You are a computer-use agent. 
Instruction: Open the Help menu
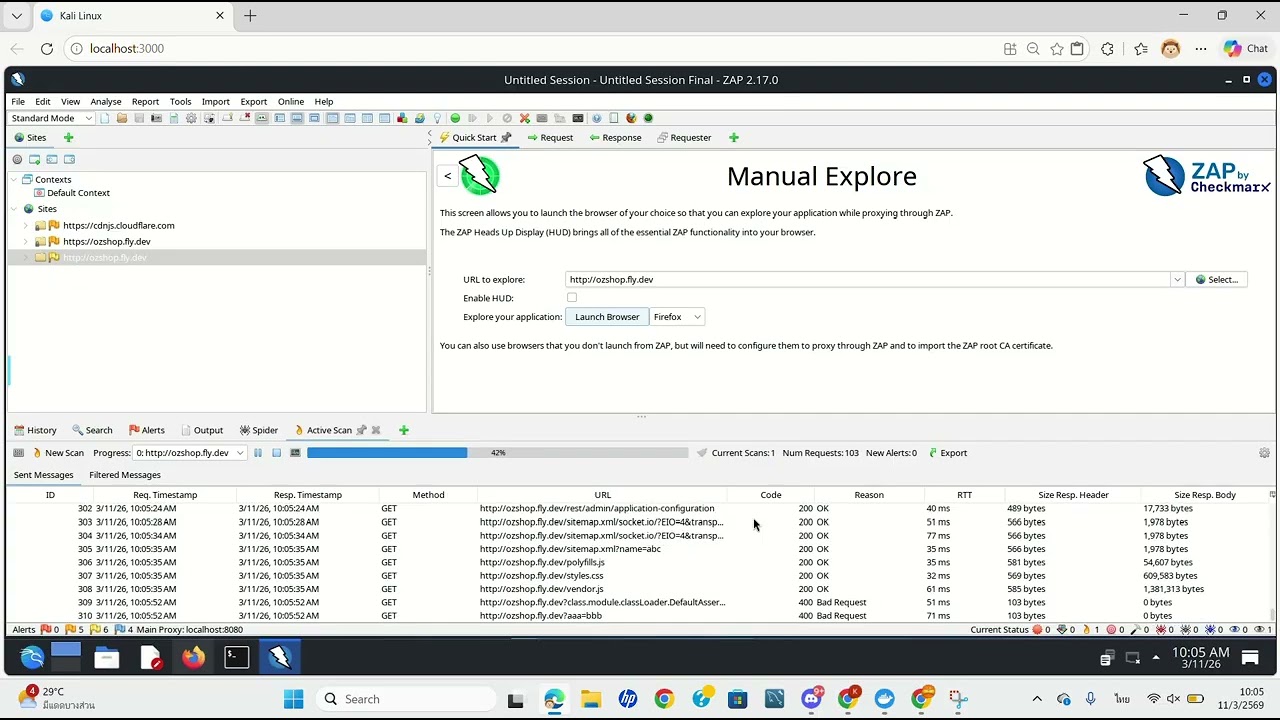coord(324,102)
